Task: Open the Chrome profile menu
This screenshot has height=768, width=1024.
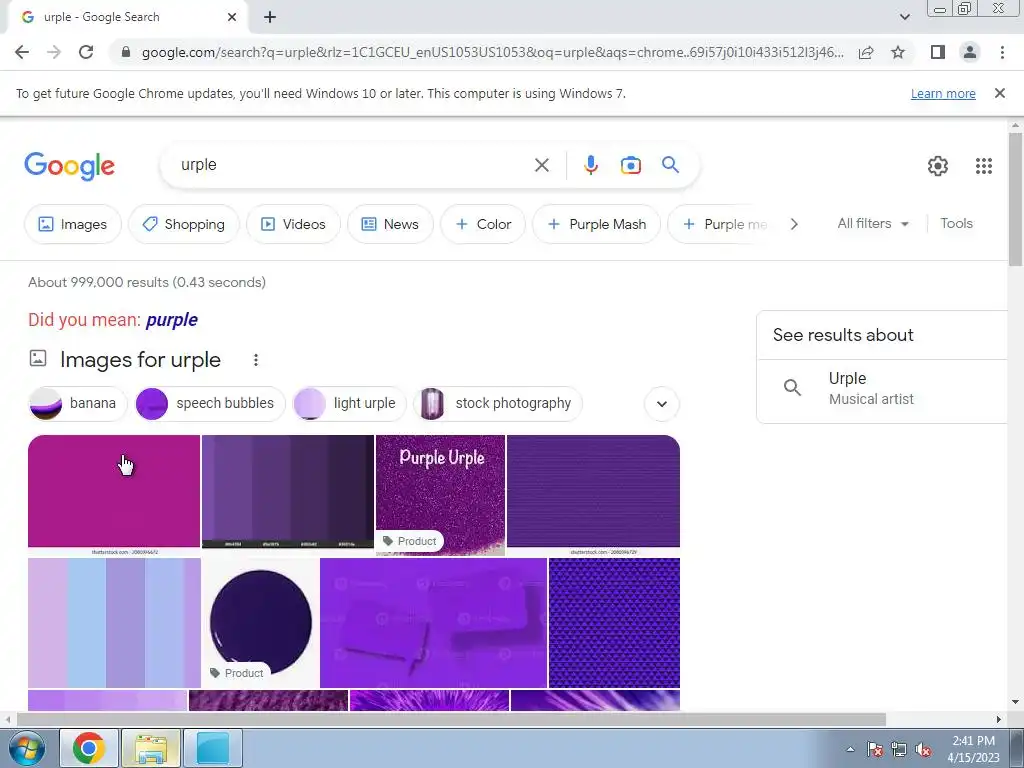Action: (970, 52)
